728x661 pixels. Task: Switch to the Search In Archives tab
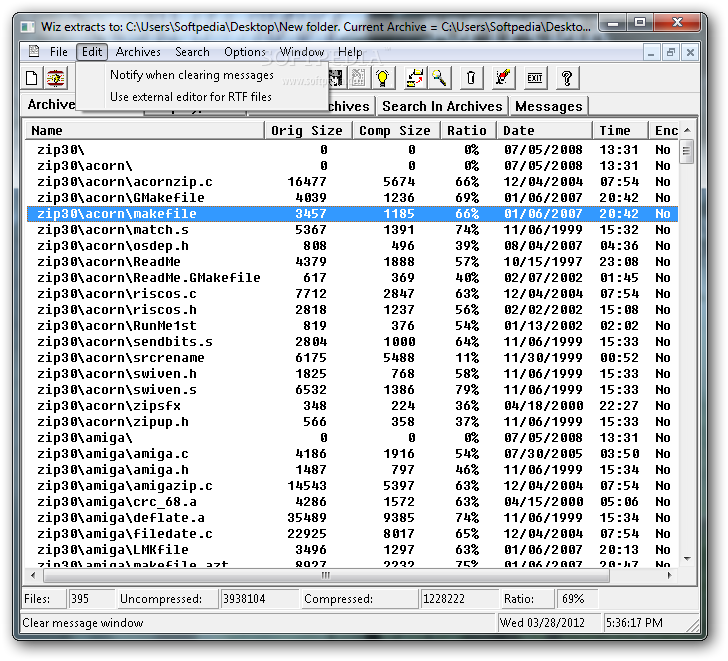click(442, 106)
